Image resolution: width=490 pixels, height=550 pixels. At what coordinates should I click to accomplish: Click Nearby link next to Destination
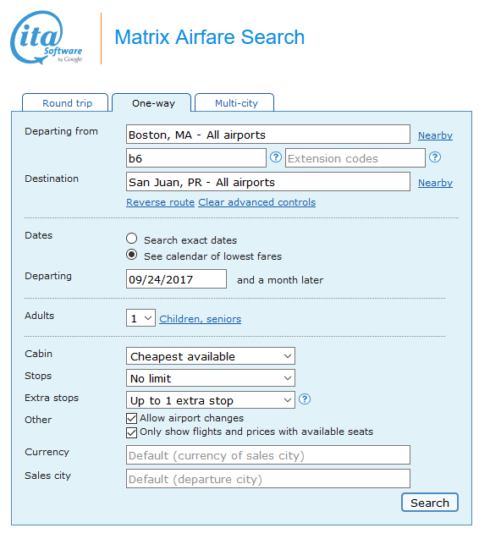435,183
